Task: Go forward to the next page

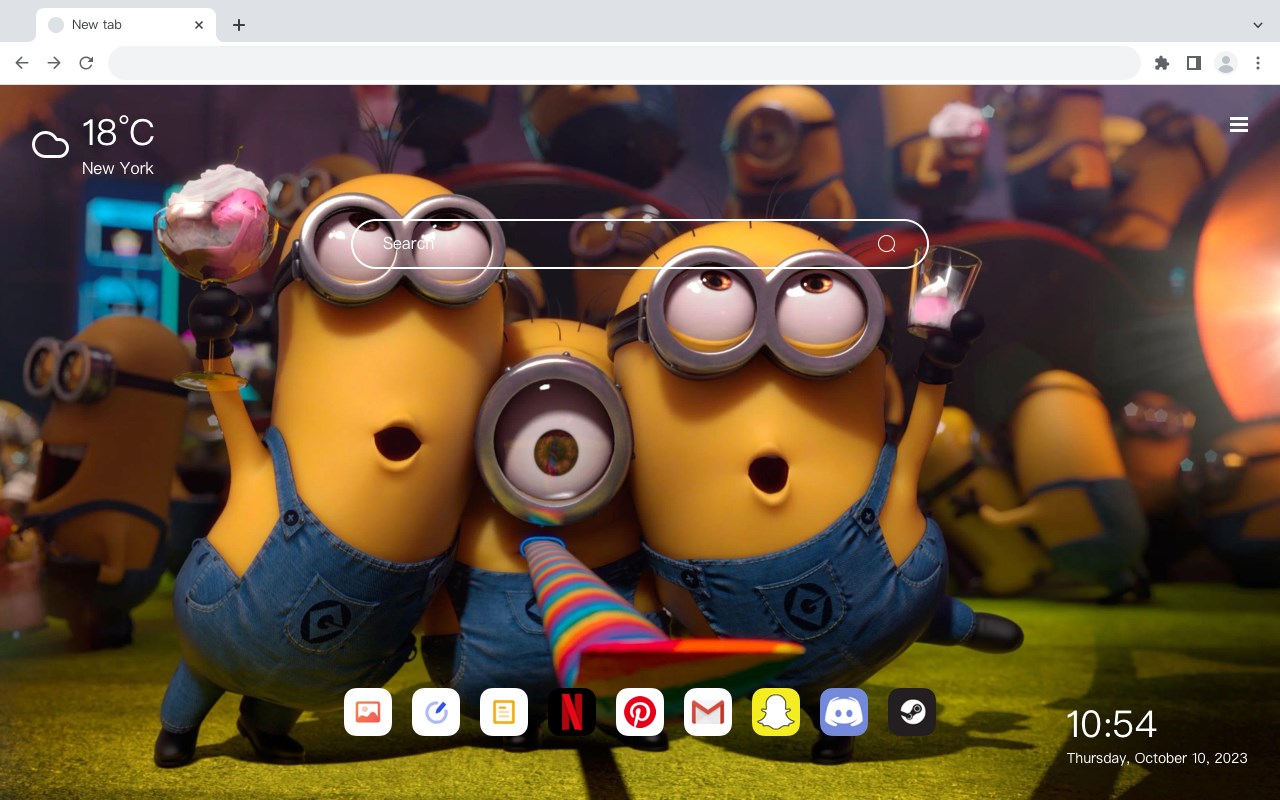Action: 54,63
